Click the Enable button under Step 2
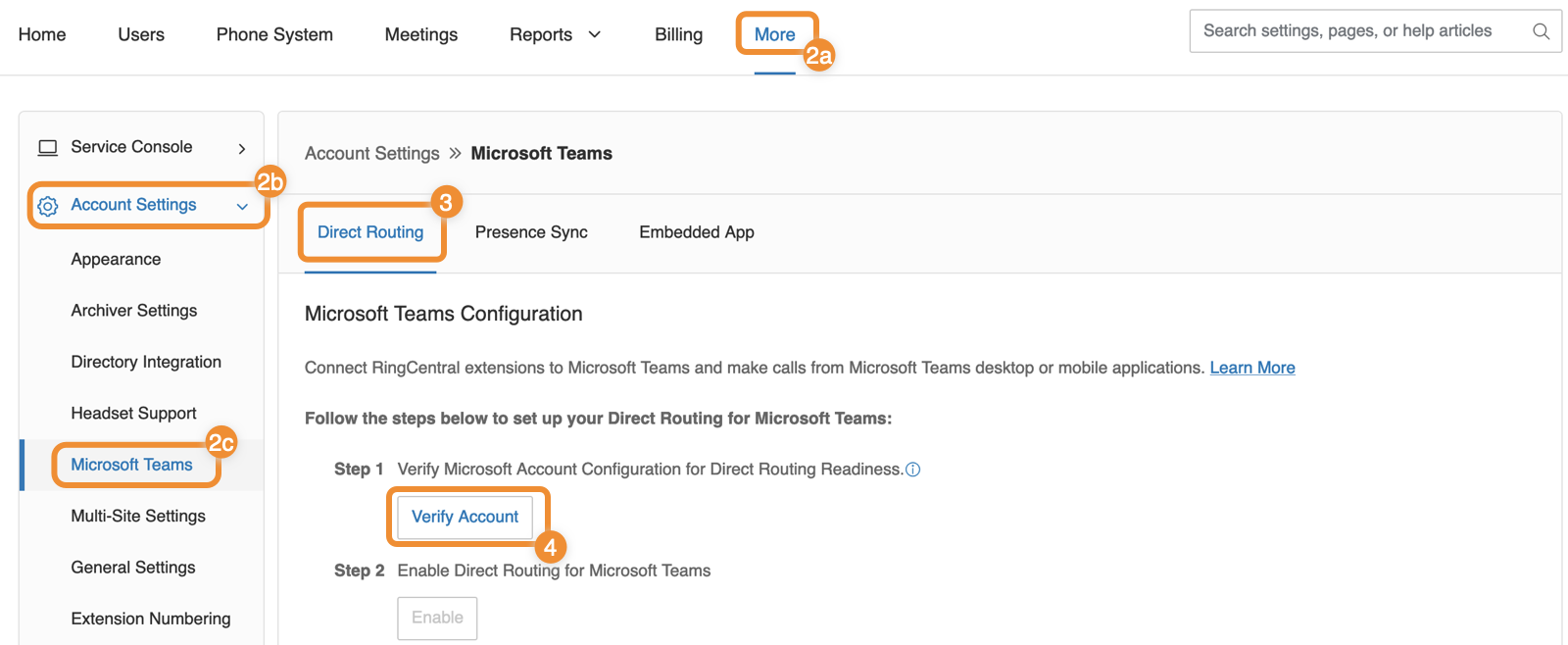Image resolution: width=1568 pixels, height=645 pixels. point(437,618)
